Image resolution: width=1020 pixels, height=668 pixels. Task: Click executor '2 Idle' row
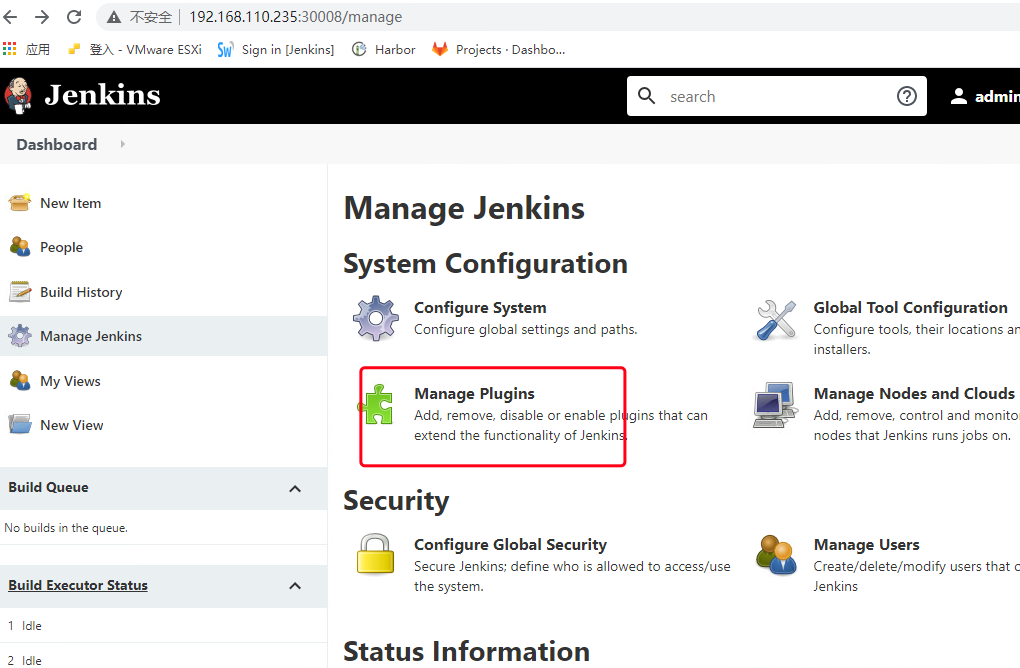[163, 658]
